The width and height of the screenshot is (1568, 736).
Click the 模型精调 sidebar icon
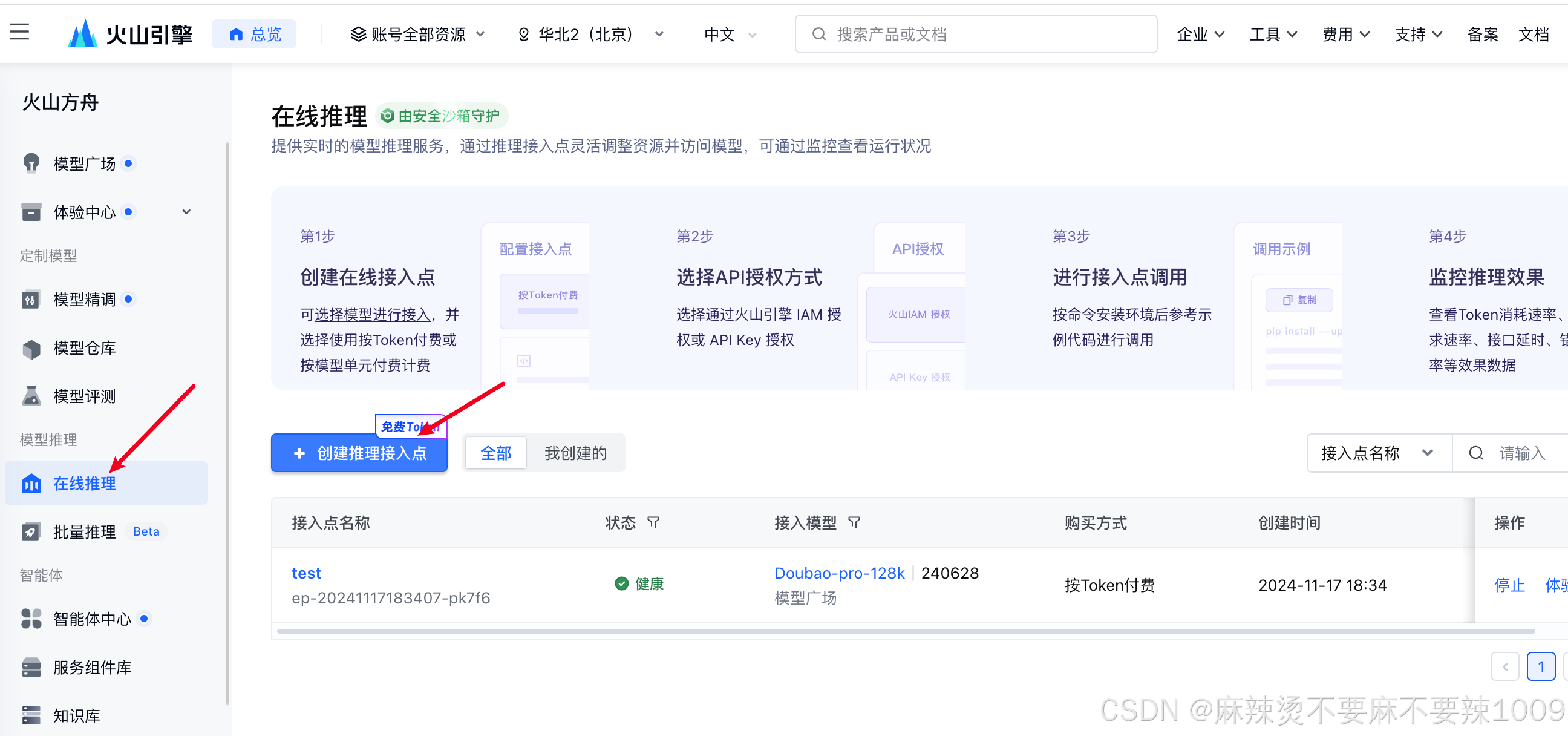(x=31, y=299)
